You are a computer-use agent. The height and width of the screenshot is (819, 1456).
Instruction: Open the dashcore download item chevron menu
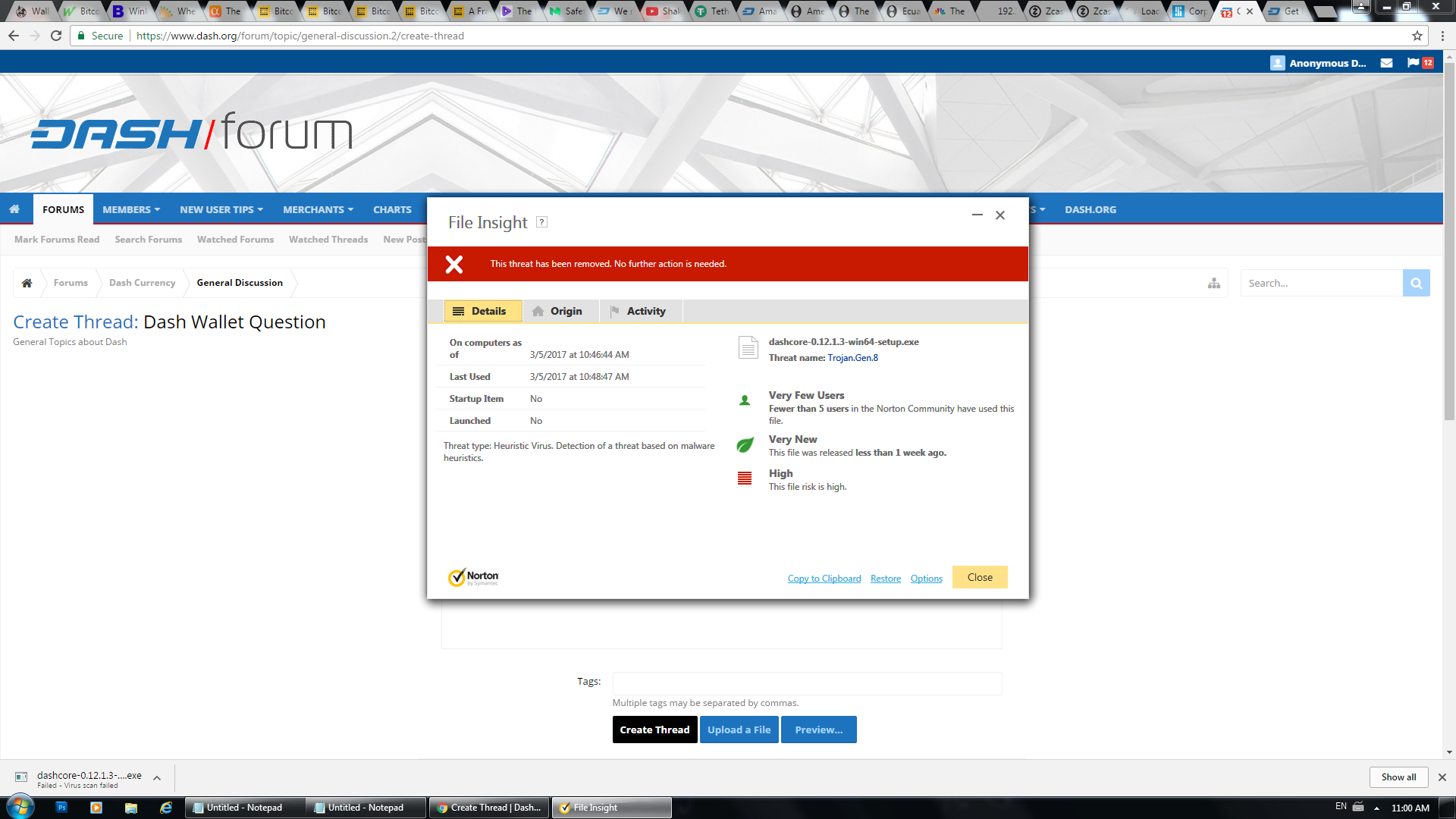pos(157,777)
